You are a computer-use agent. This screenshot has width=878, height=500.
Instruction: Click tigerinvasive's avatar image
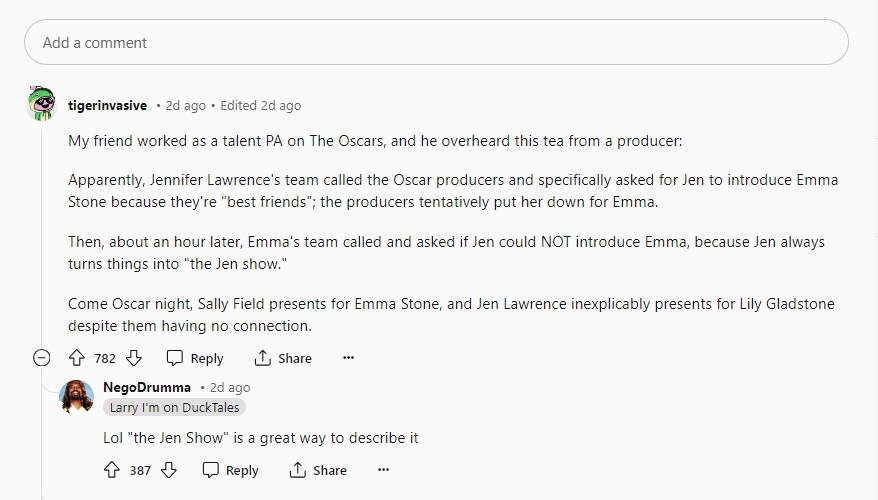coord(42,104)
